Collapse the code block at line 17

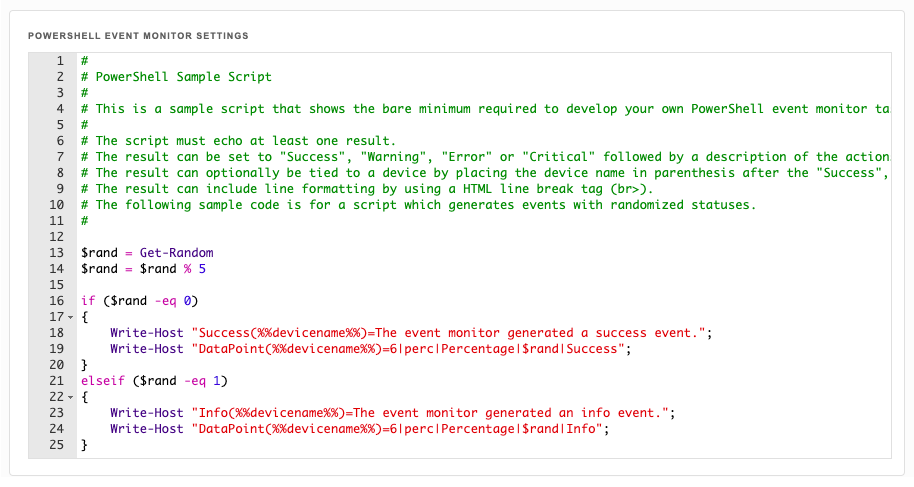71,317
